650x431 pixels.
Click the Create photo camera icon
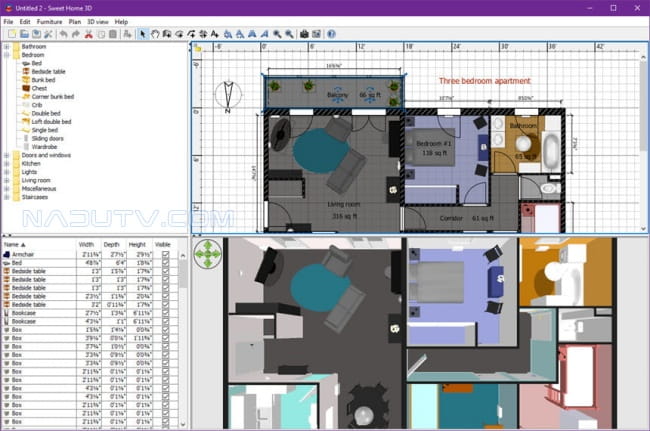click(304, 34)
